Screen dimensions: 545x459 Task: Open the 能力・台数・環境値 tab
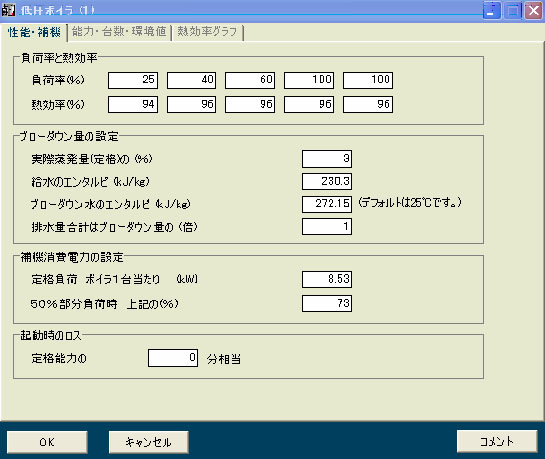pyautogui.click(x=119, y=32)
